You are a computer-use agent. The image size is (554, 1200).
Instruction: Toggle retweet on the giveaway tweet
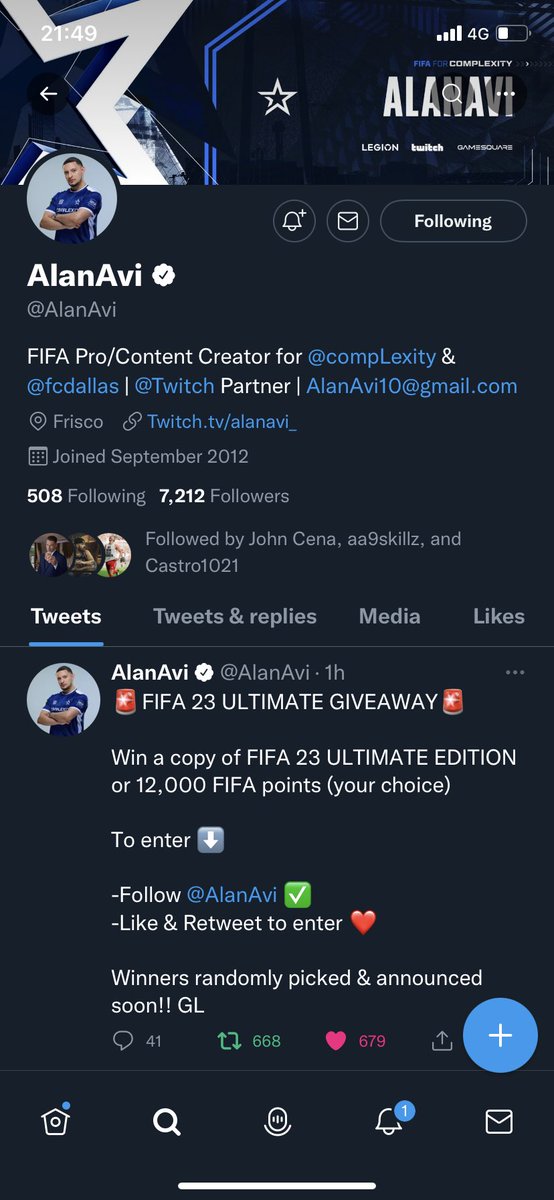click(250, 1041)
